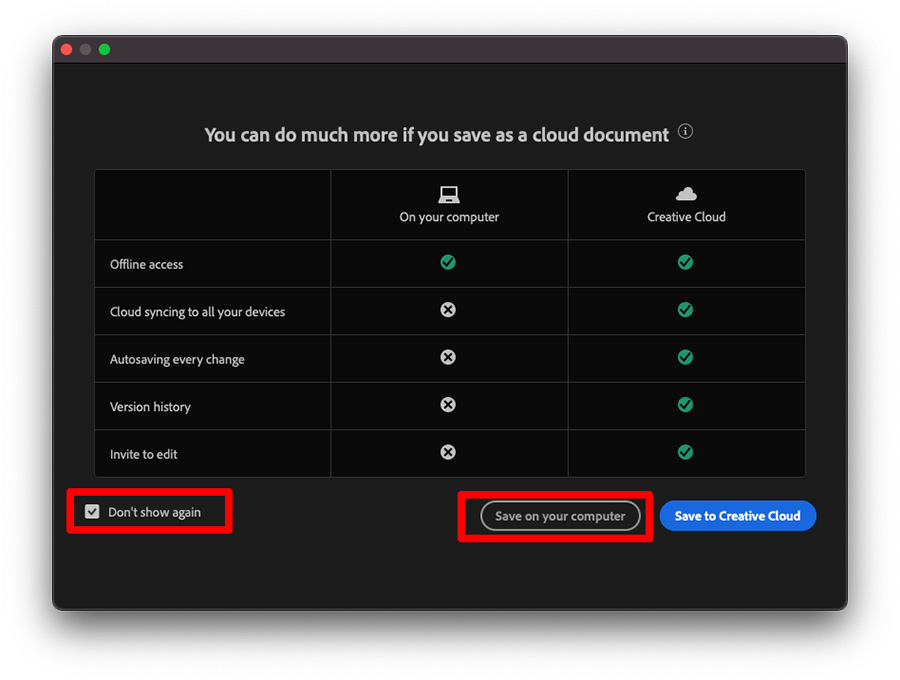Choose Save on your computer
Image resolution: width=900 pixels, height=680 pixels.
(560, 516)
